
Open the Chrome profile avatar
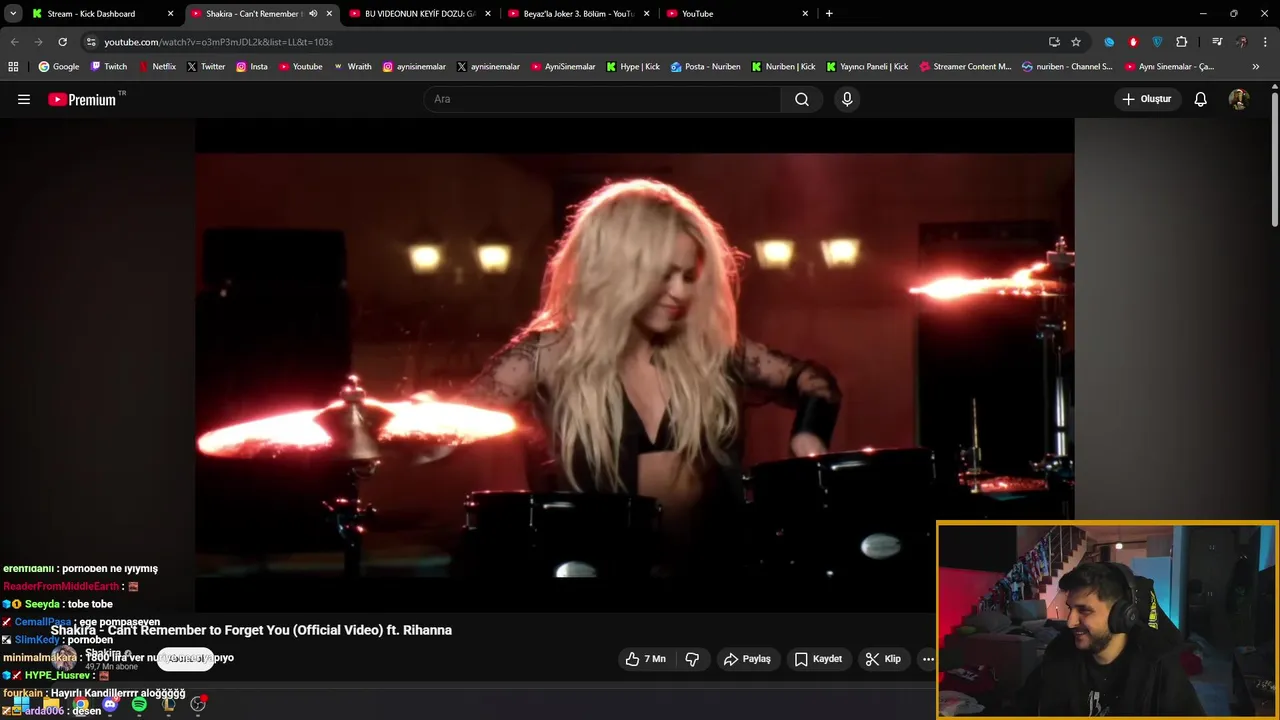click(1241, 42)
